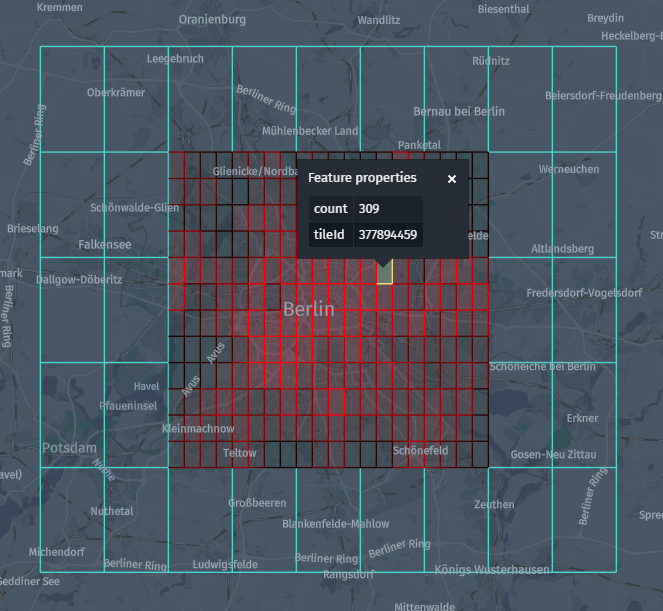Click the Wandlitz map label
This screenshot has height=611, width=663.
[378, 20]
